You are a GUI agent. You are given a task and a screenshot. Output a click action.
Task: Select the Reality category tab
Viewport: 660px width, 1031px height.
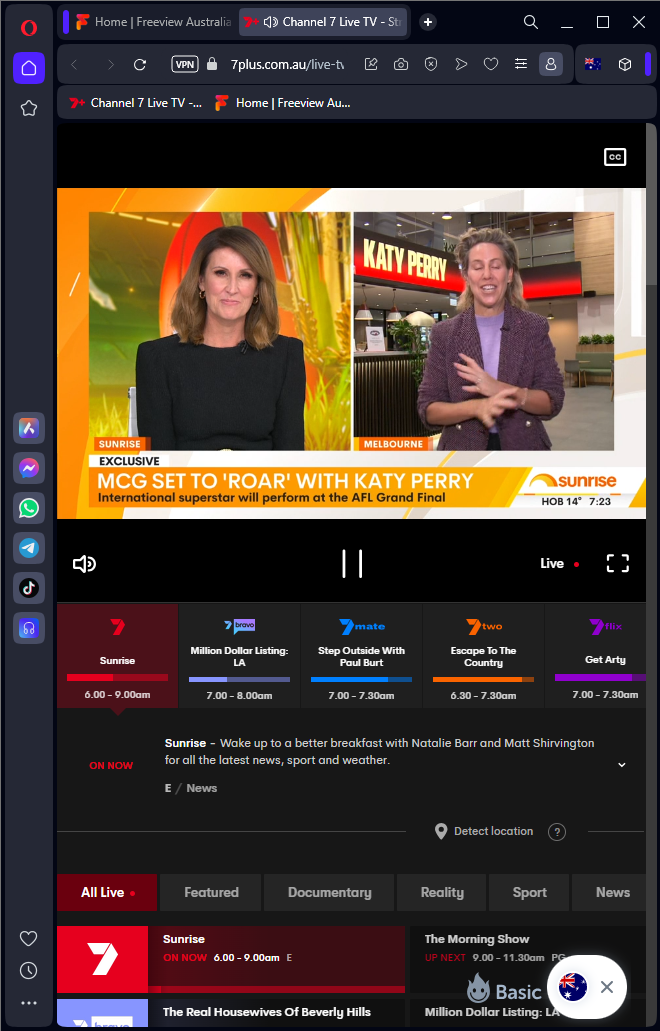pos(442,892)
